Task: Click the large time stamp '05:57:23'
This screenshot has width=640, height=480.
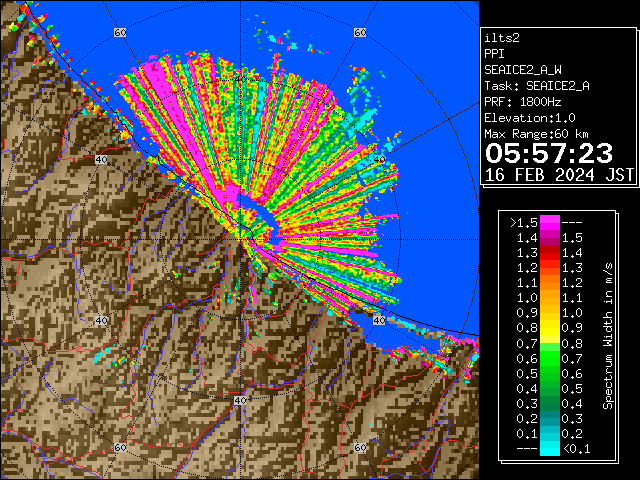Action: point(549,153)
